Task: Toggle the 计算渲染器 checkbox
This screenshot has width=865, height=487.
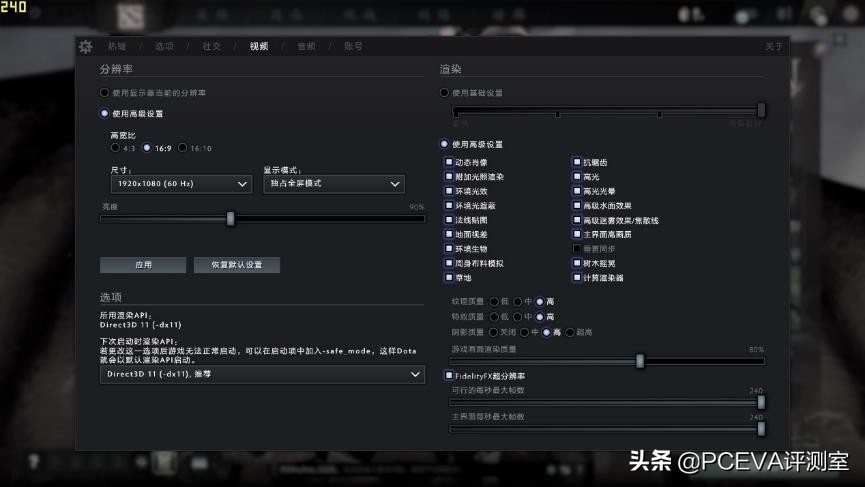Action: tap(577, 277)
